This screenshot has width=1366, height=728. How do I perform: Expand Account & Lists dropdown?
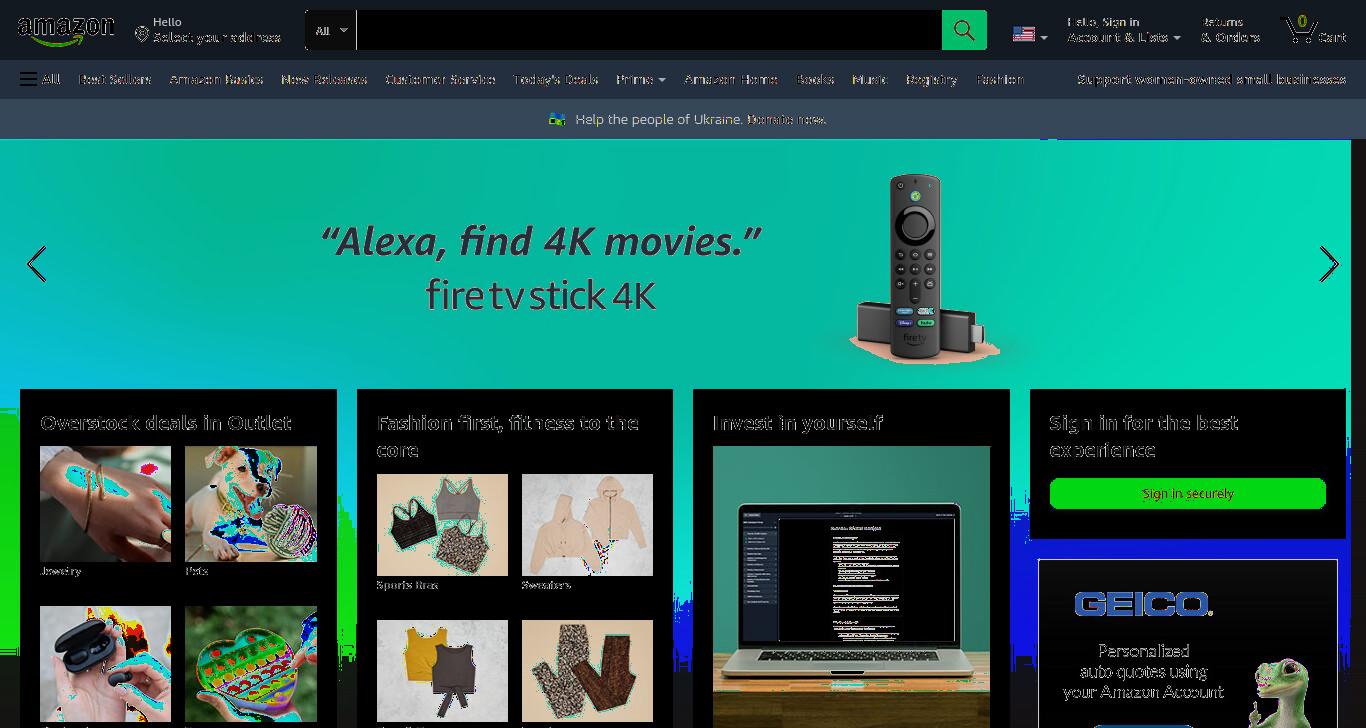[x=1124, y=30]
